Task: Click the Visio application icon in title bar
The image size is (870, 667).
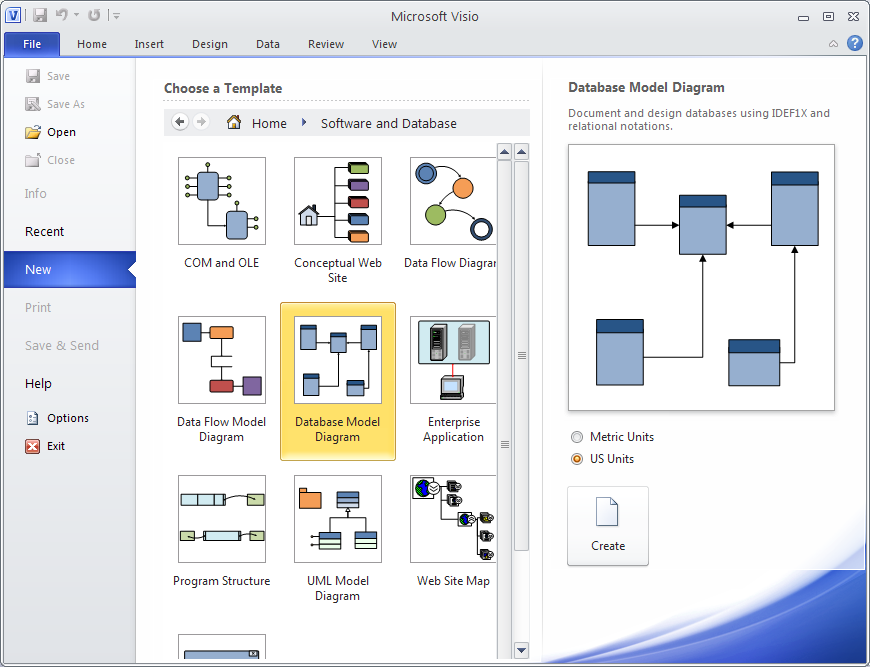Action: coord(13,15)
